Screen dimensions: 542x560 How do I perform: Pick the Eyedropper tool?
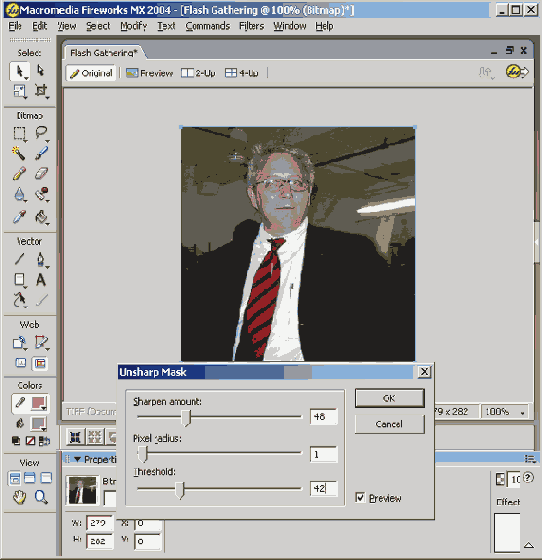[19, 216]
